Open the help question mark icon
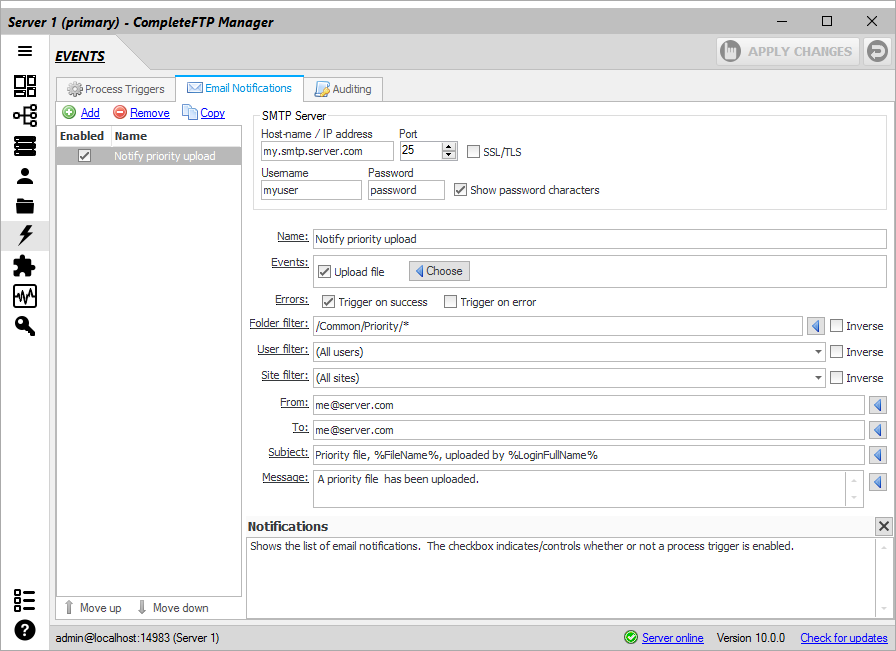Viewport: 896px width, 651px height. [x=25, y=630]
